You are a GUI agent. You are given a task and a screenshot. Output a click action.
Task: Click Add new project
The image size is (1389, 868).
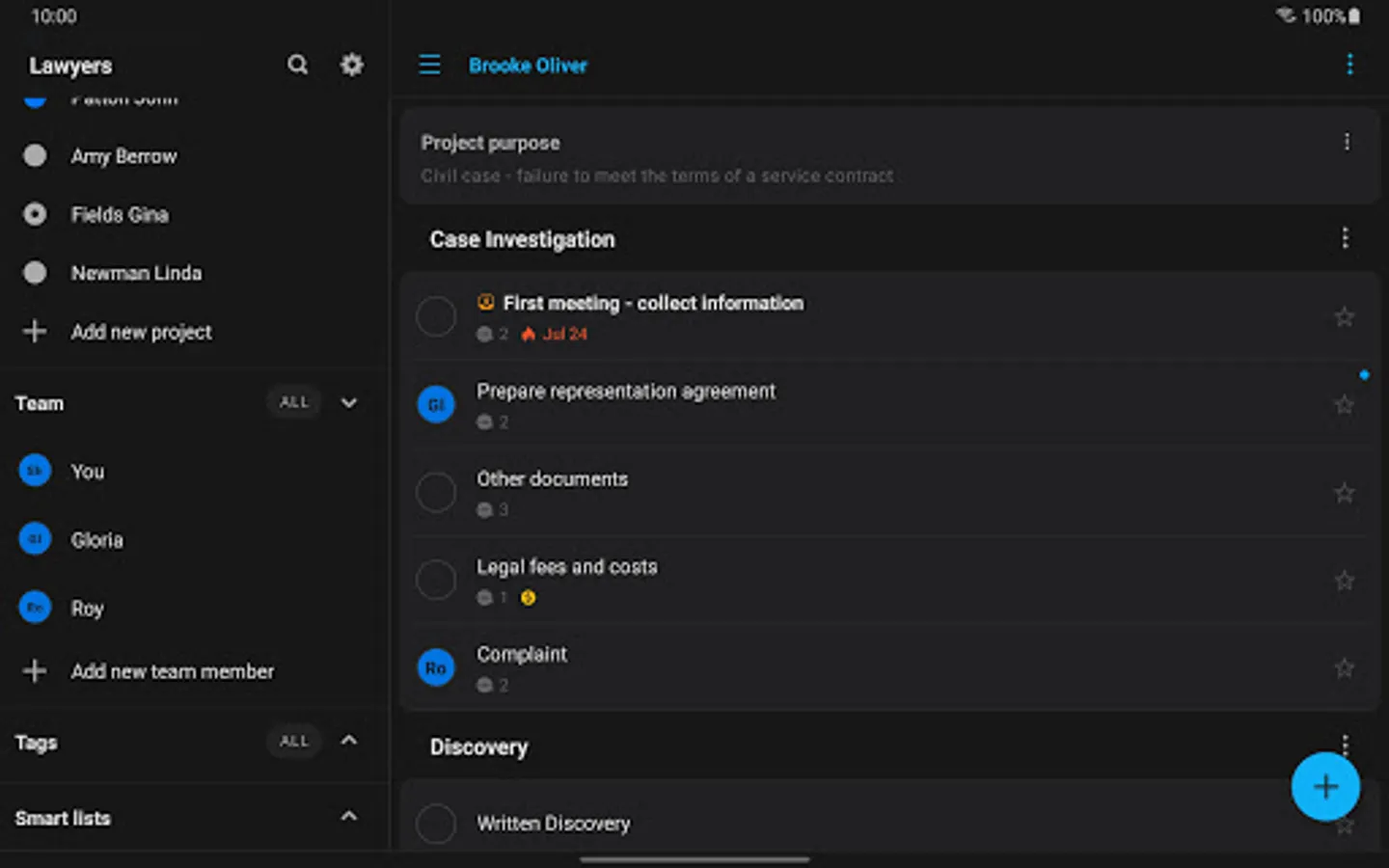click(x=141, y=332)
